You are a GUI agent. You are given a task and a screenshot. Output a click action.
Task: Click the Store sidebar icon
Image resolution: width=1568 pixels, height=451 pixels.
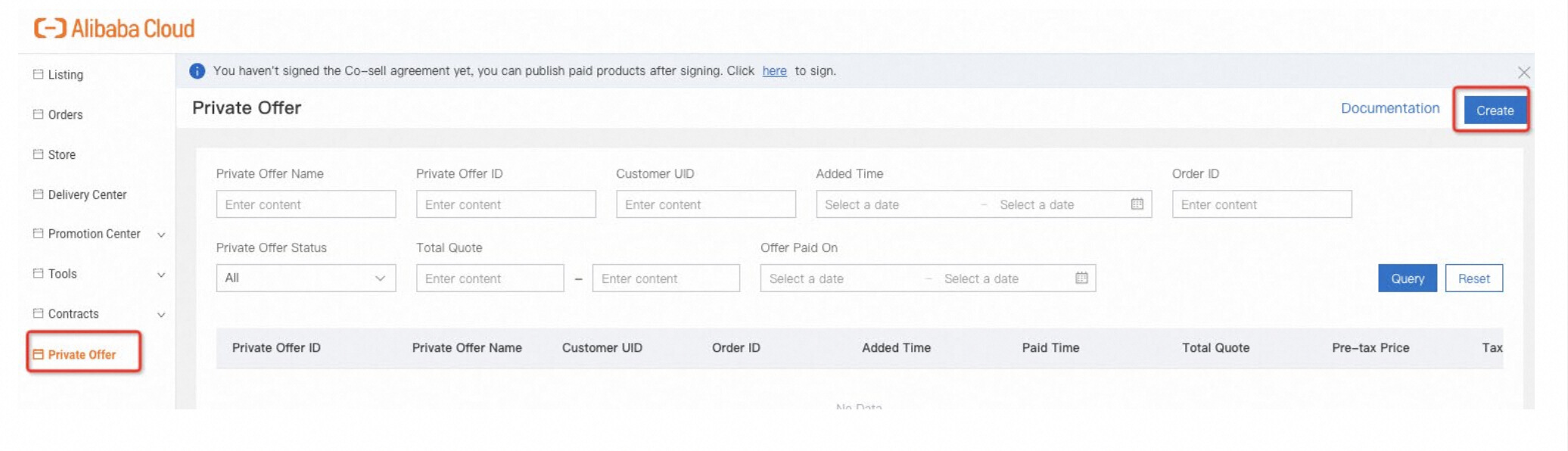pos(38,154)
